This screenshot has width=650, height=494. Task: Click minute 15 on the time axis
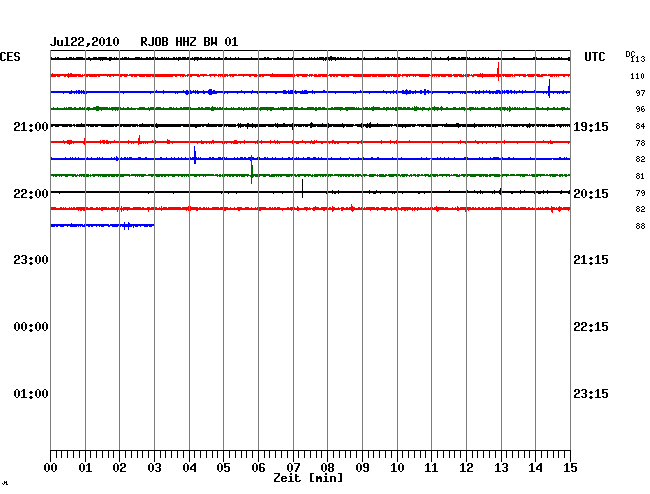570,468
